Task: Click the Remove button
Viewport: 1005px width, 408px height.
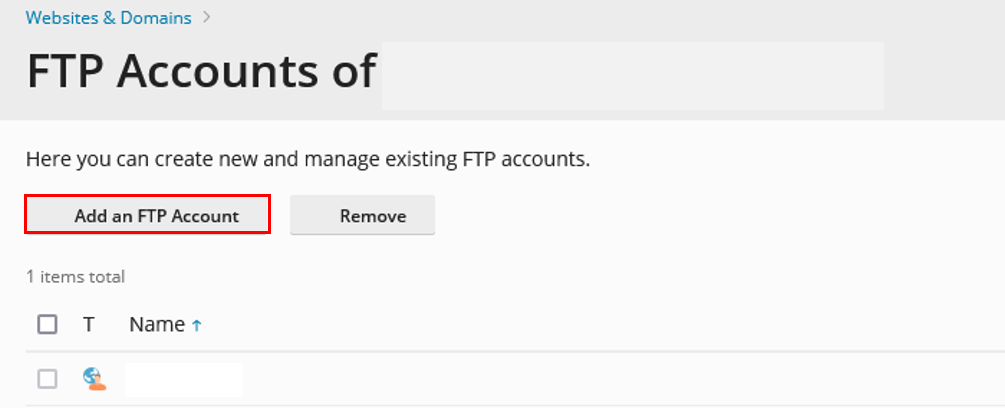Action: pos(362,215)
